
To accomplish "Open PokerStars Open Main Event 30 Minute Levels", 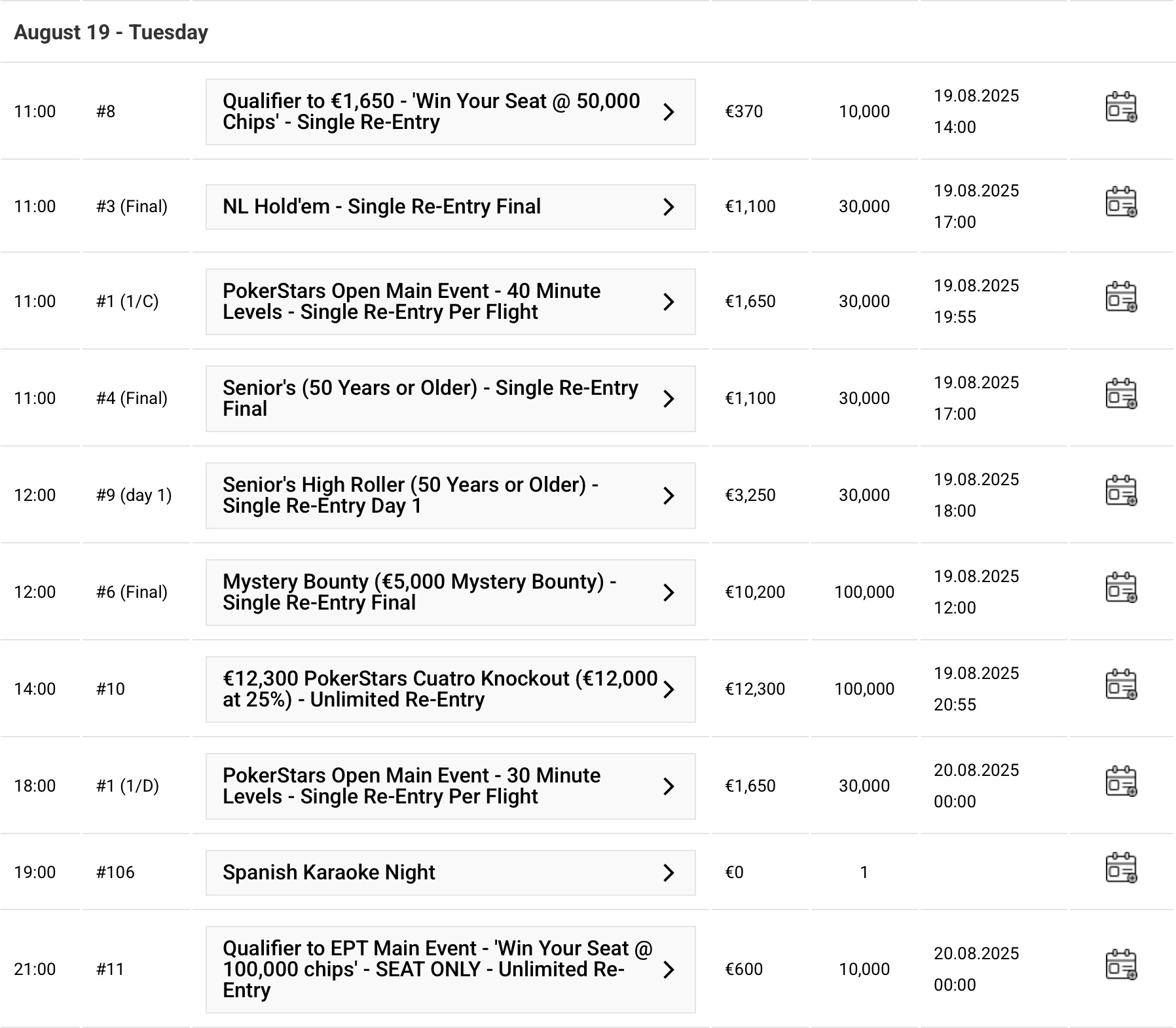I will 431,786.
